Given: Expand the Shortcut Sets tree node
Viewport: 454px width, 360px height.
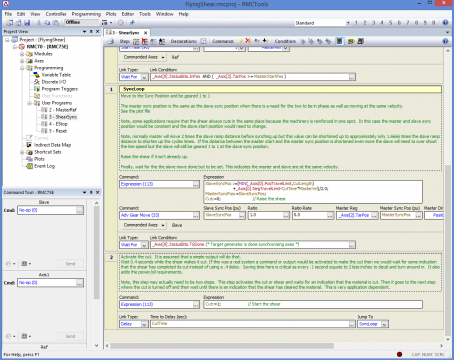Looking at the screenshot, I should [x=22, y=152].
